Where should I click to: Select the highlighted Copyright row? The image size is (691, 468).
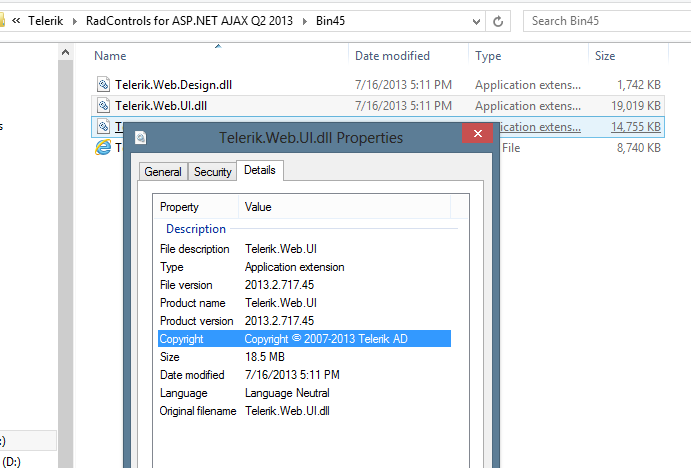coord(305,338)
